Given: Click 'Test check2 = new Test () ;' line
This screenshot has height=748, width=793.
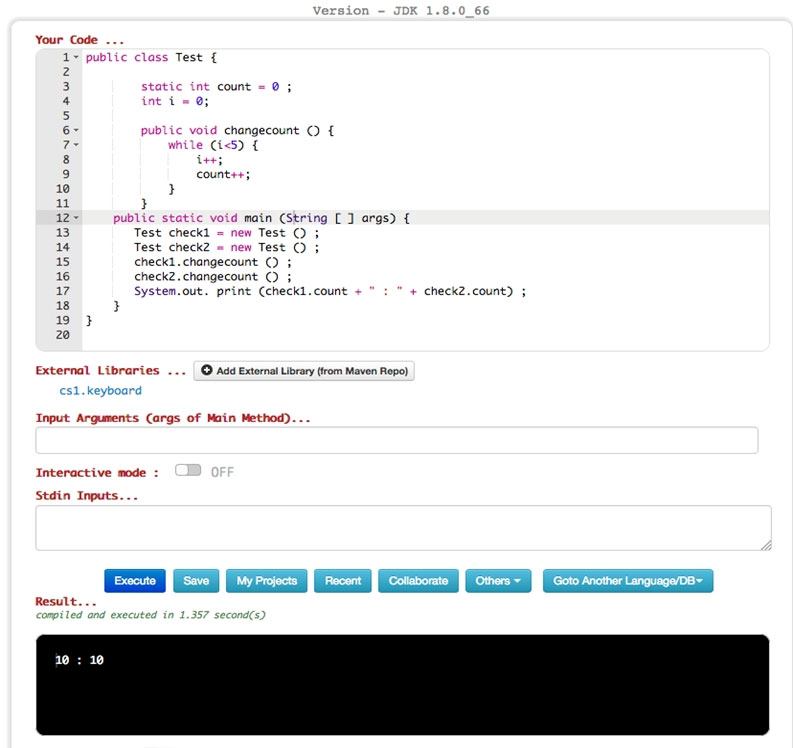Looking at the screenshot, I should (227, 247).
